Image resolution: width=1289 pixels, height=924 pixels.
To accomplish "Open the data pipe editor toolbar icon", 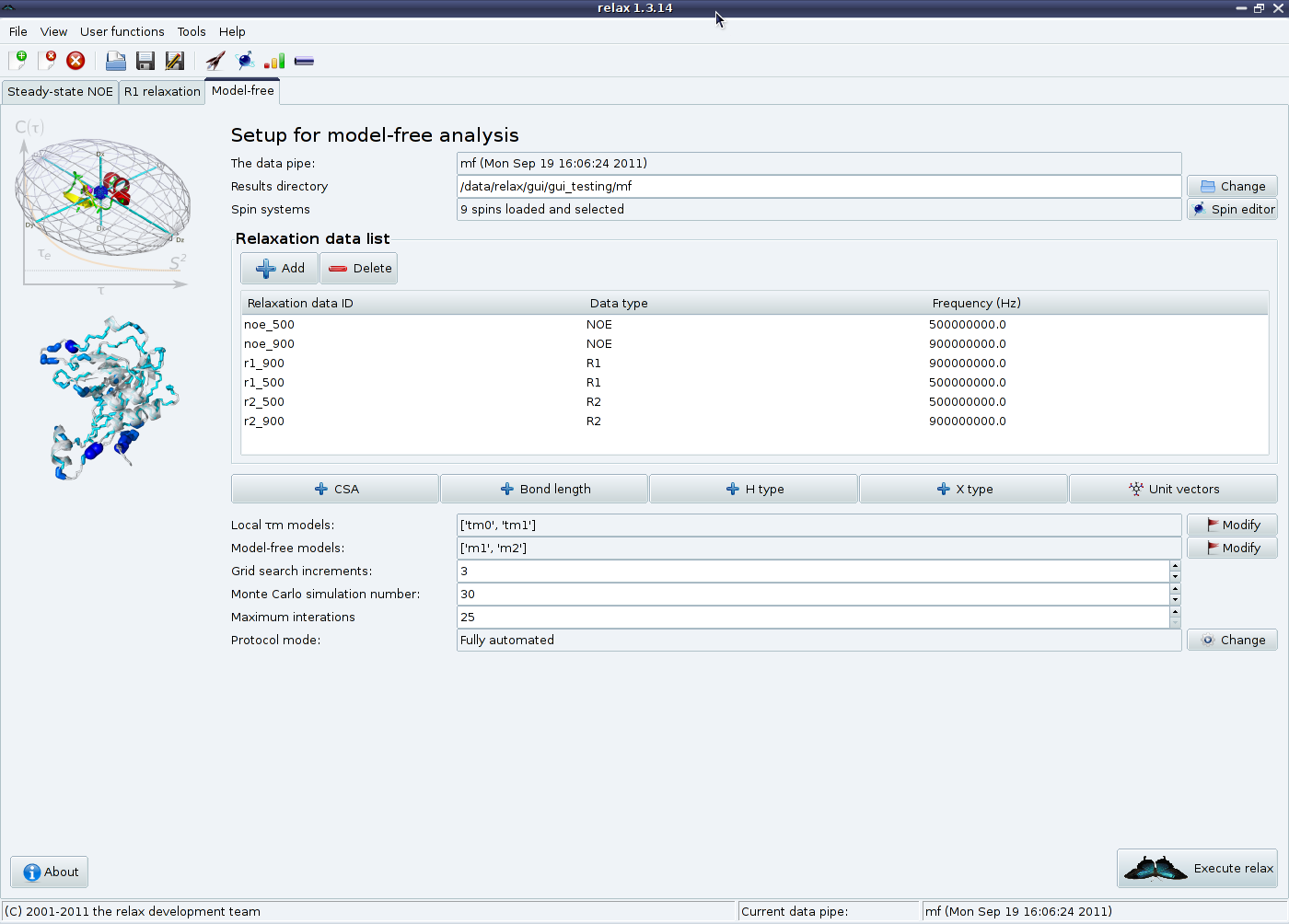I will click(304, 61).
